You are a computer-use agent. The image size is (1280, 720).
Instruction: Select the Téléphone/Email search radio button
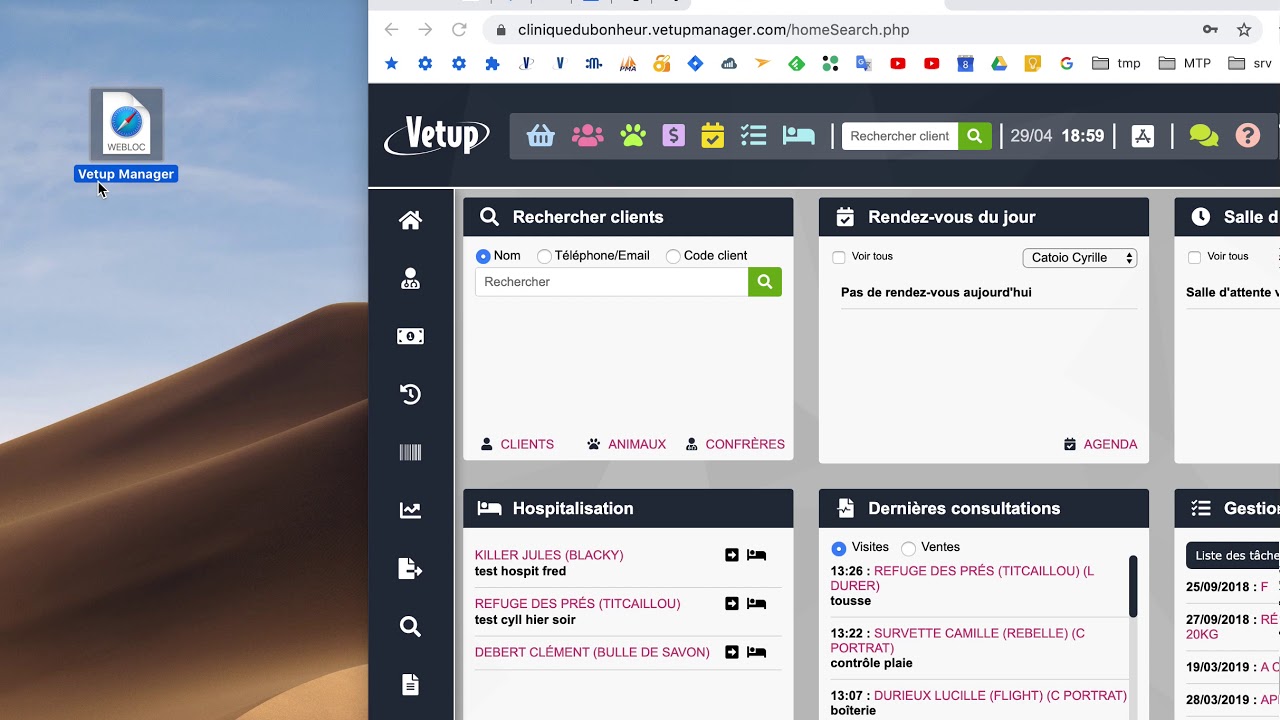pos(545,256)
